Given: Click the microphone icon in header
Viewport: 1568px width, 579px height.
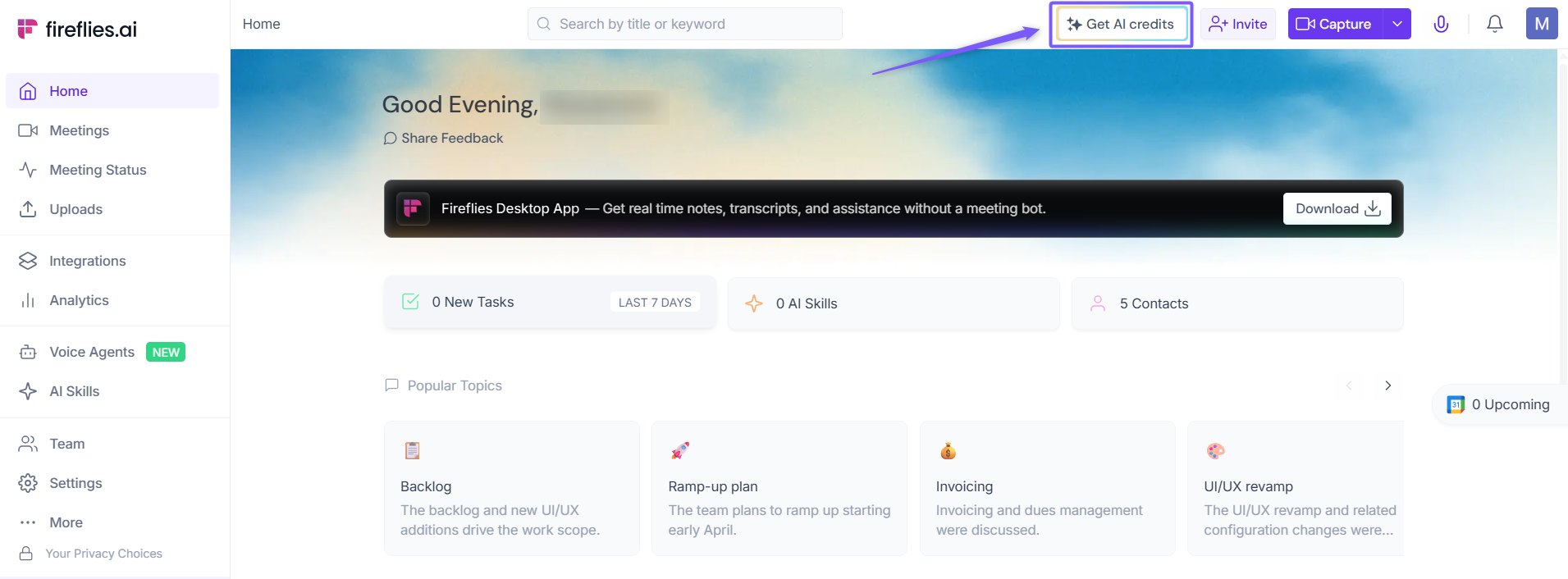Looking at the screenshot, I should click(x=1441, y=24).
